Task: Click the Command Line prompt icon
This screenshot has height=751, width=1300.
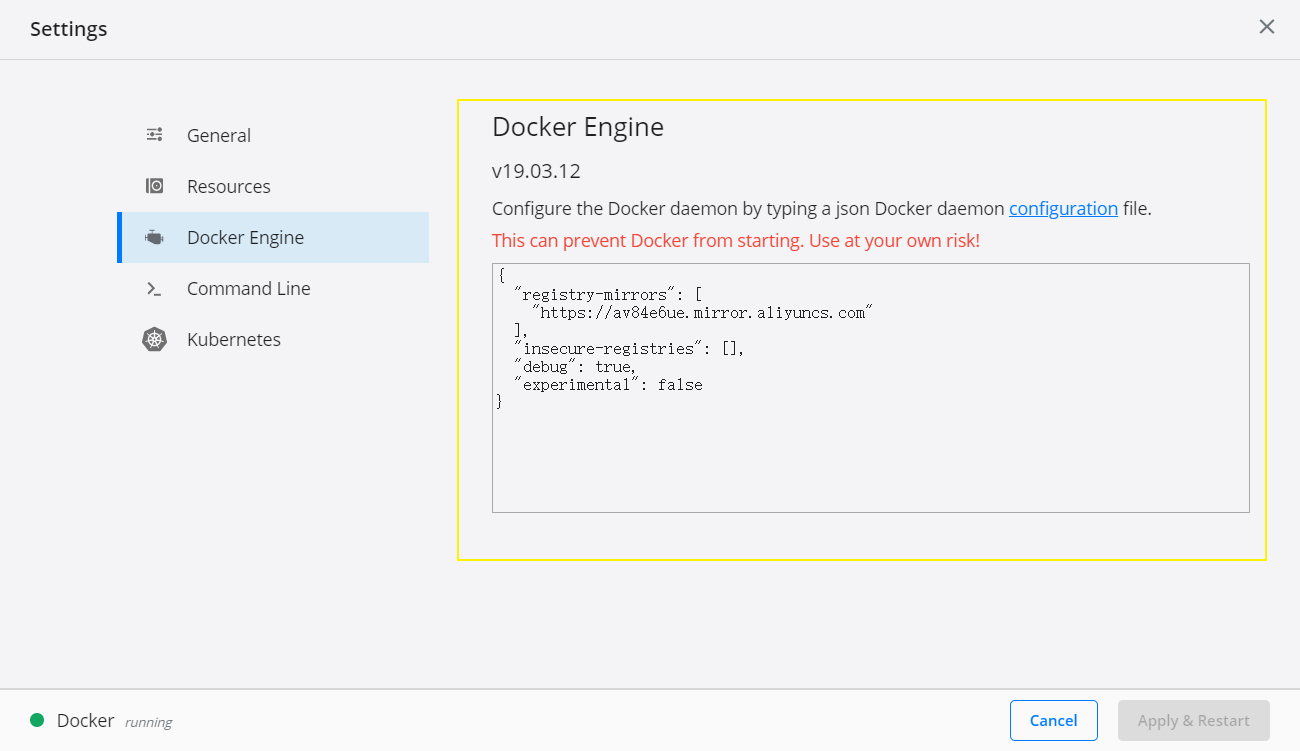Action: tap(154, 289)
